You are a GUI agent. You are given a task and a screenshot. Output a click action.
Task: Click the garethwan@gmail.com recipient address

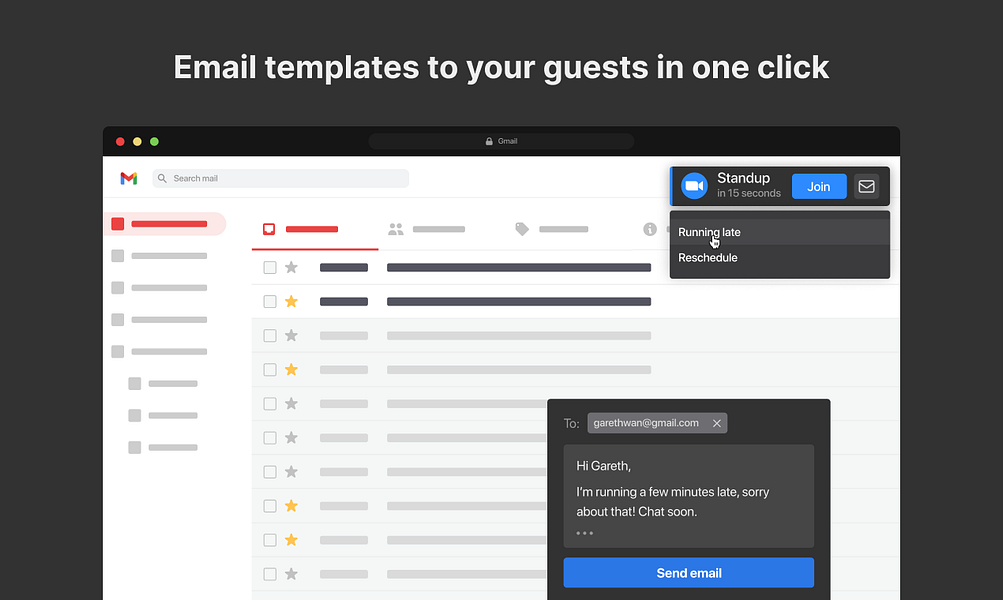point(645,423)
